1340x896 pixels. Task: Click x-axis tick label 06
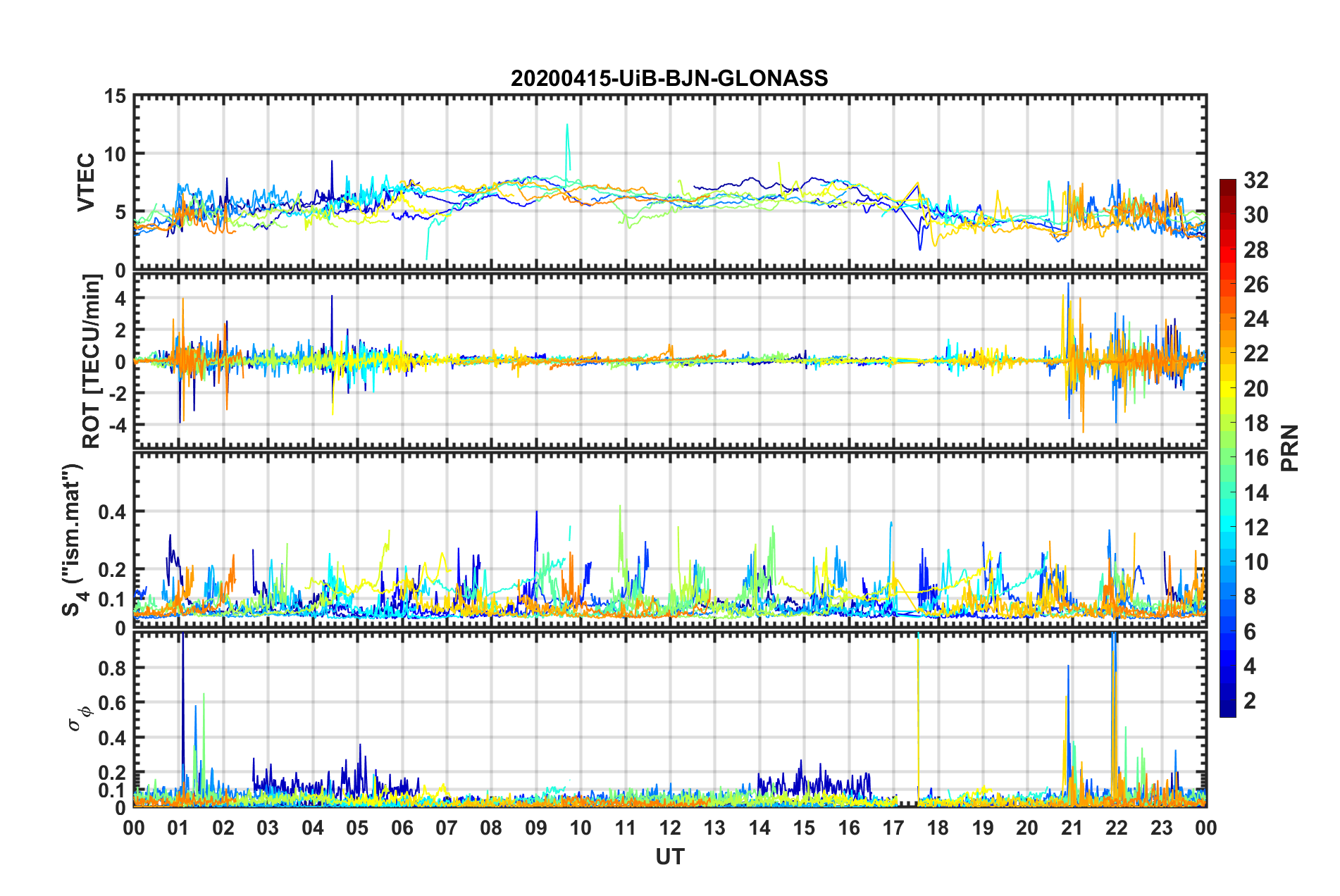coord(402,828)
